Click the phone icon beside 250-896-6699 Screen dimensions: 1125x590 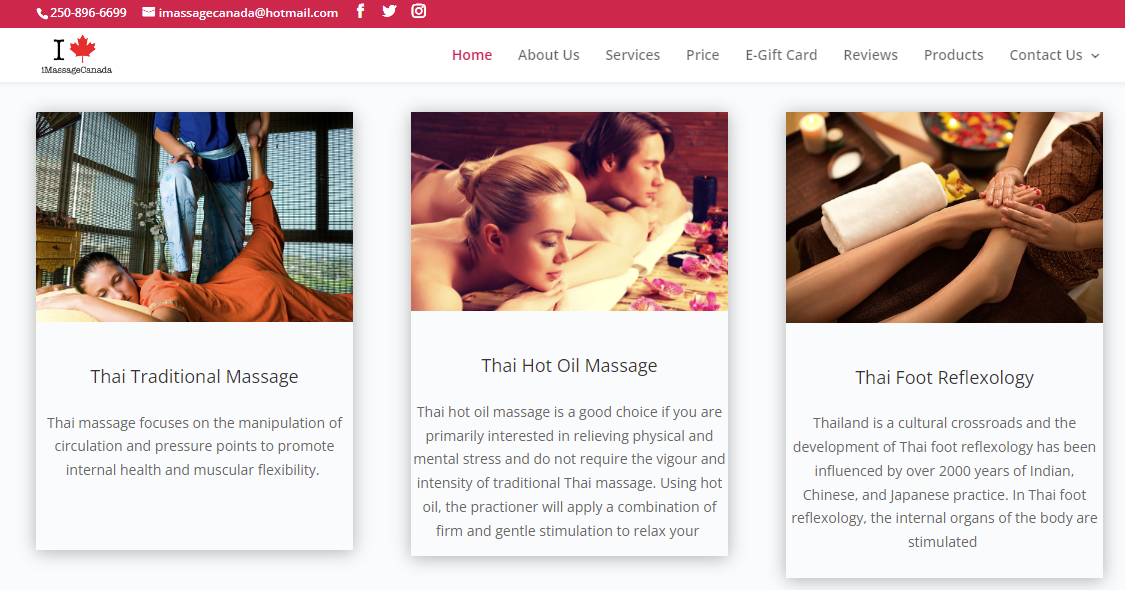[42, 13]
